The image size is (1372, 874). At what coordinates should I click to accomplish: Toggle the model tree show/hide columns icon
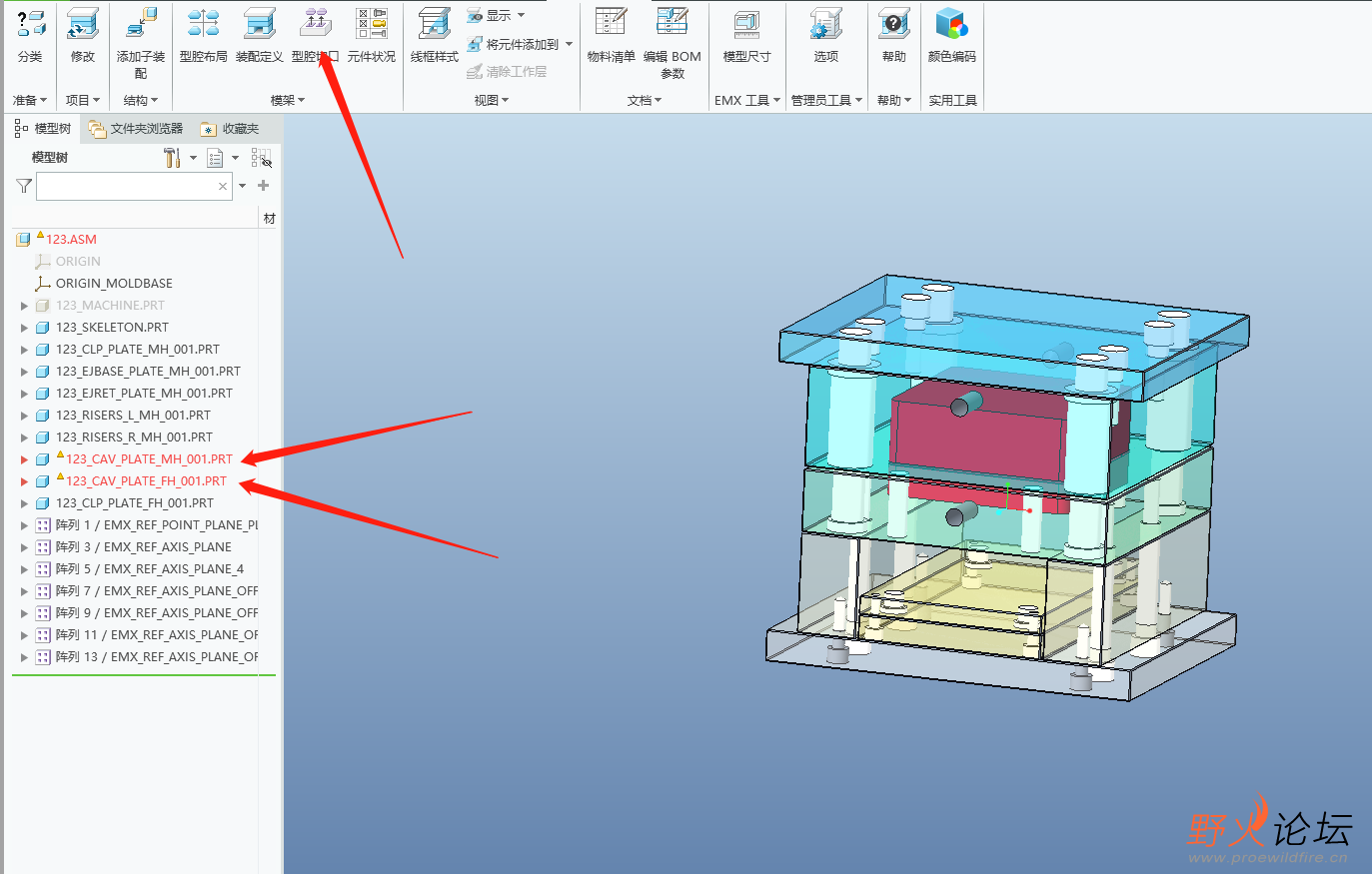[261, 158]
